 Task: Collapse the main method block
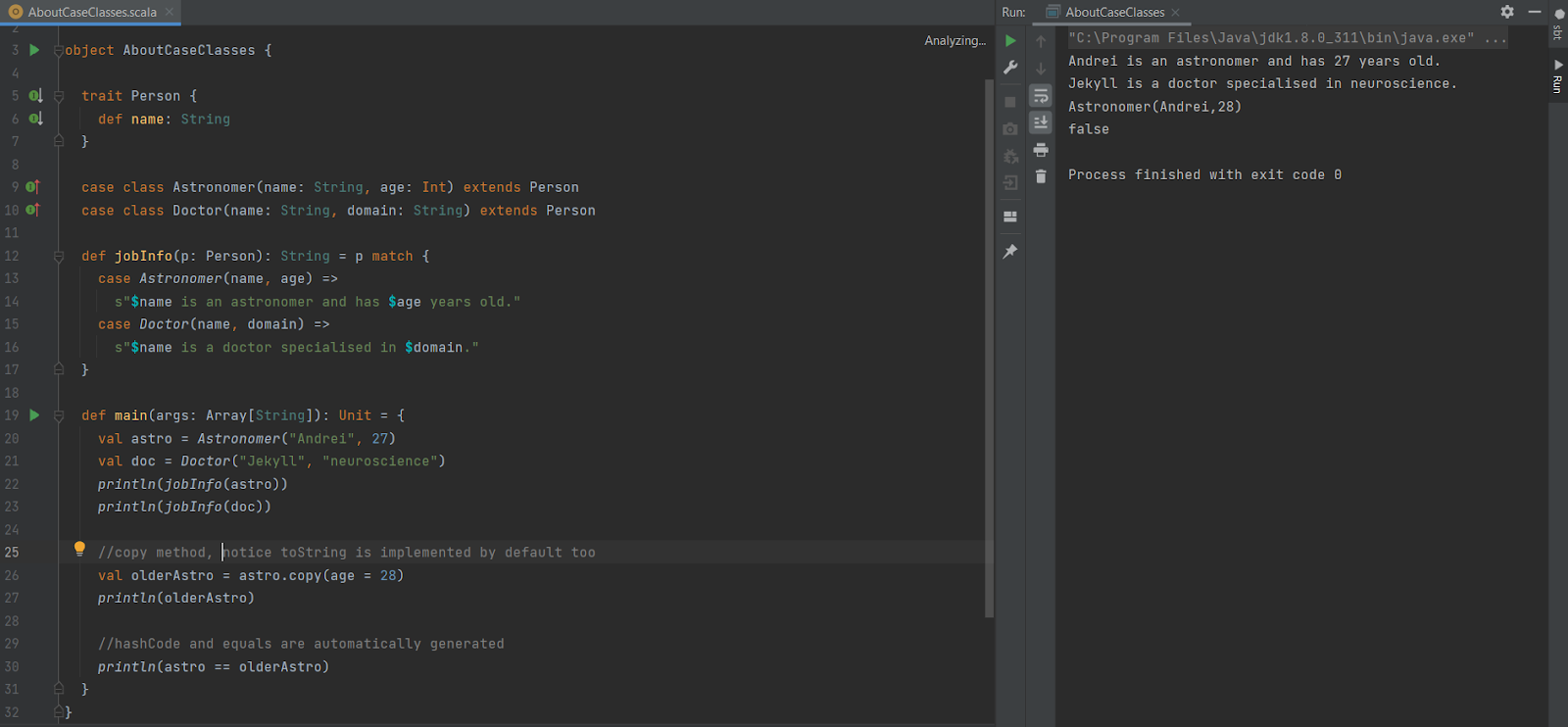(58, 415)
